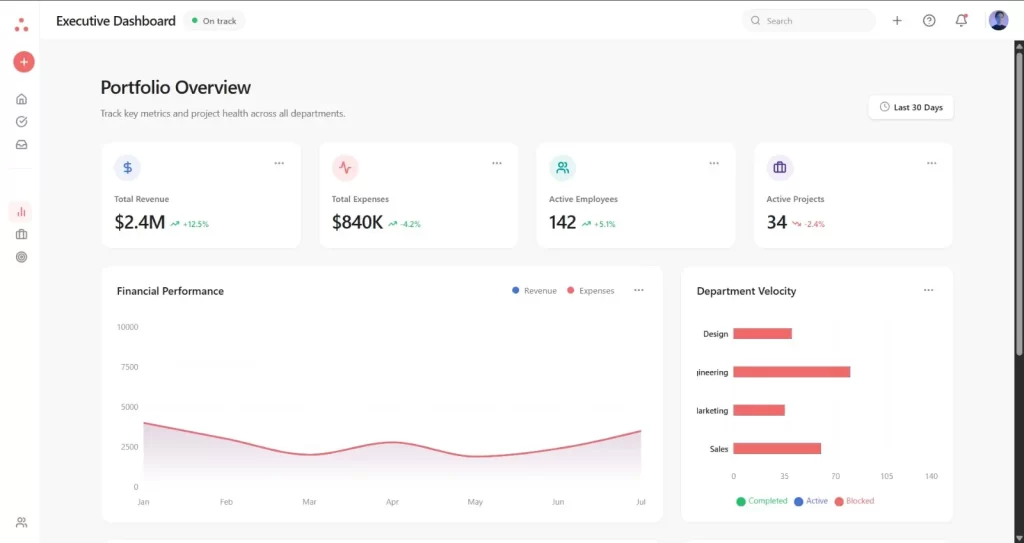The height and width of the screenshot is (543, 1024).
Task: Open the Goals target icon in sidebar
Action: [22, 257]
